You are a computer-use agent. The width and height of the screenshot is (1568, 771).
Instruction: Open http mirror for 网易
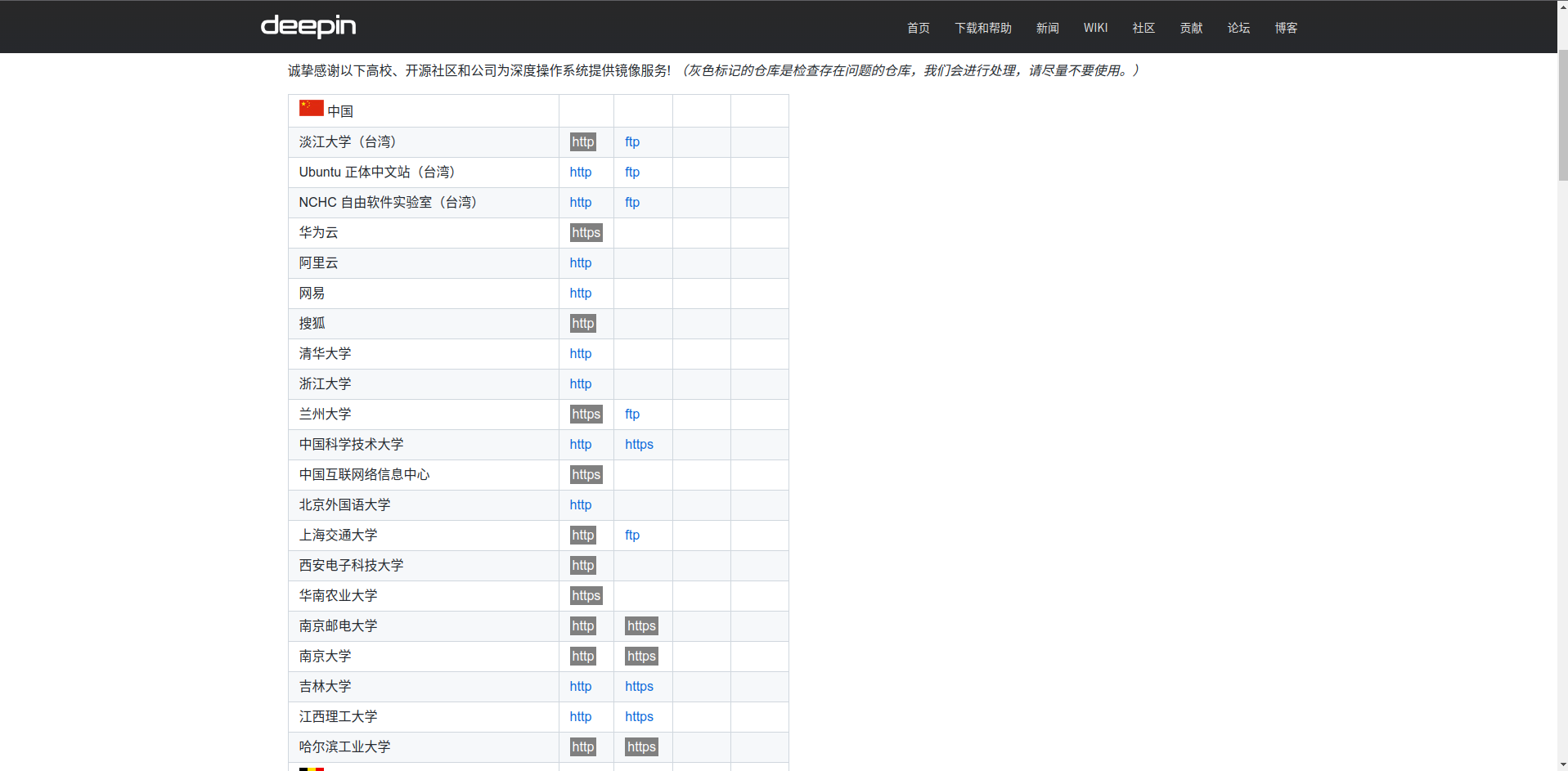(x=581, y=294)
